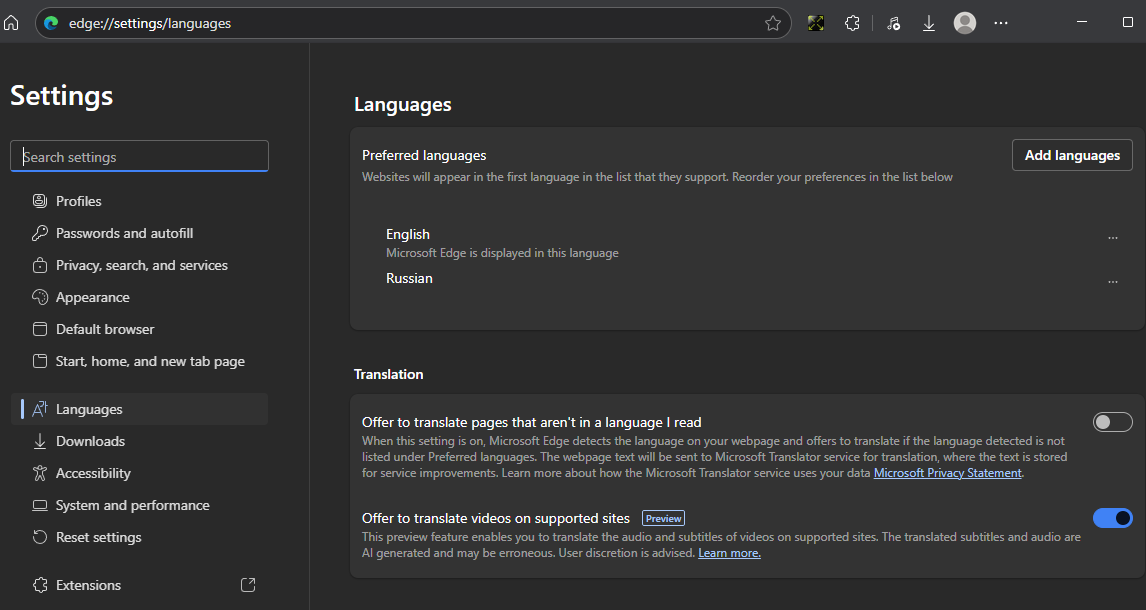Open more actions for Russian language
1146x610 pixels.
click(x=1112, y=282)
